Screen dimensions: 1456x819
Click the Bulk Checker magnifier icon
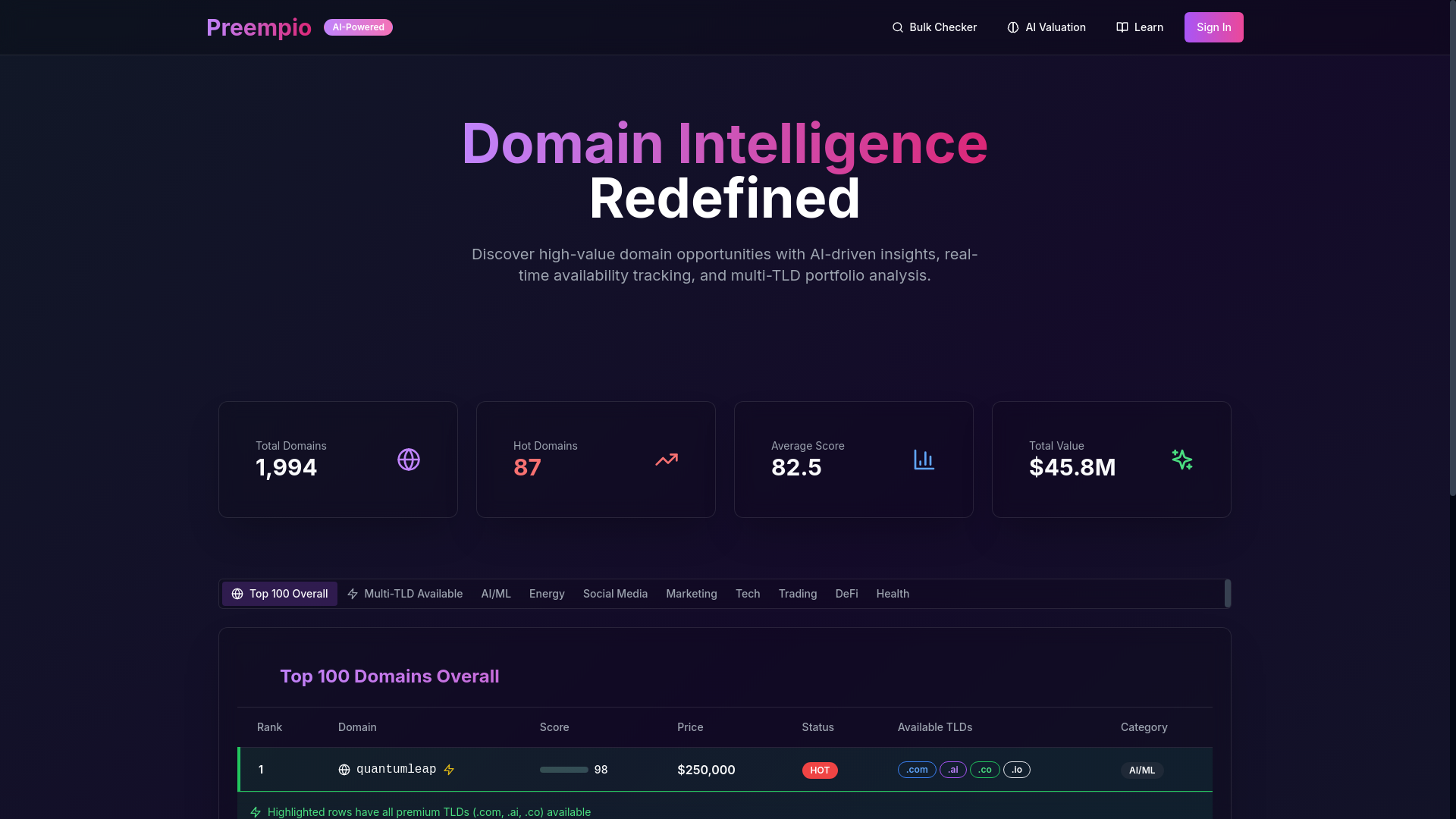coord(898,27)
